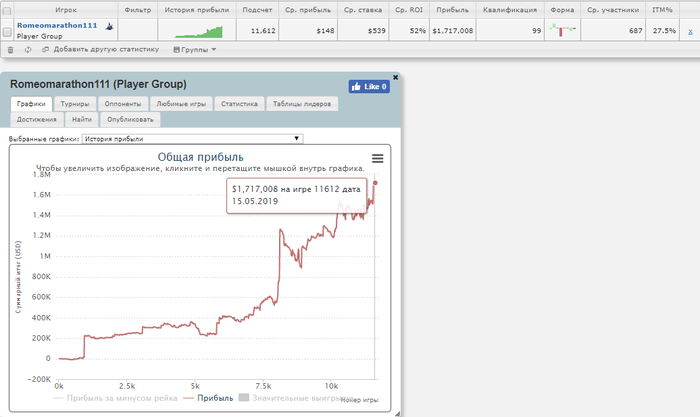Open the Romeomarathon111 player link
700x417 pixels.
(57, 25)
